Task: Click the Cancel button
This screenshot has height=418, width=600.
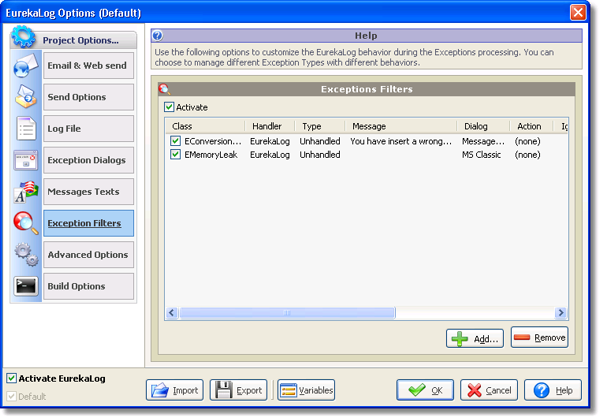Action: 489,390
